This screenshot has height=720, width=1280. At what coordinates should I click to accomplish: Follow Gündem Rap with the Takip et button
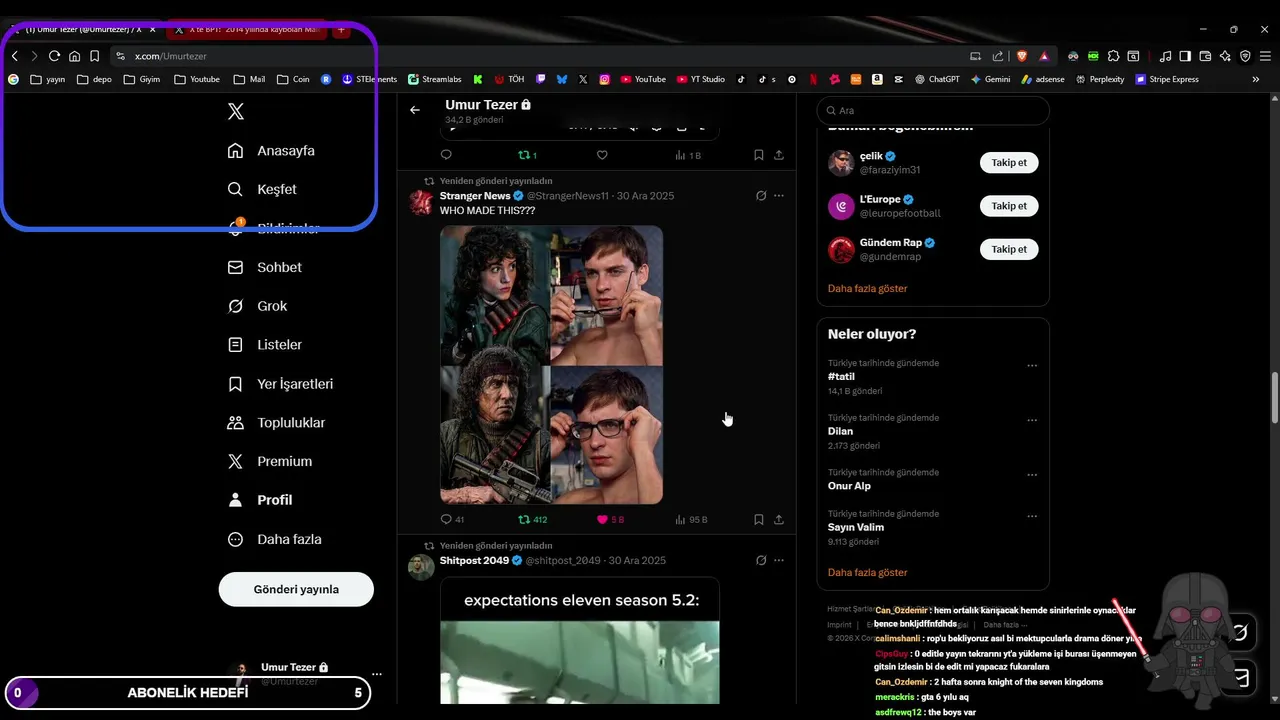point(1009,249)
